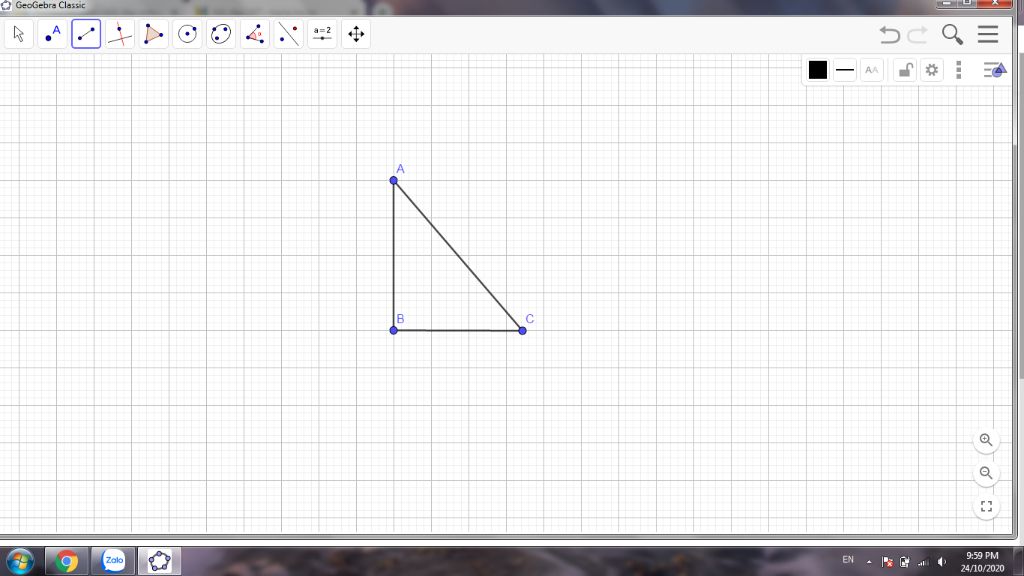Select the Reflect about Line tool
This screenshot has height=576, width=1024.
click(x=289, y=34)
